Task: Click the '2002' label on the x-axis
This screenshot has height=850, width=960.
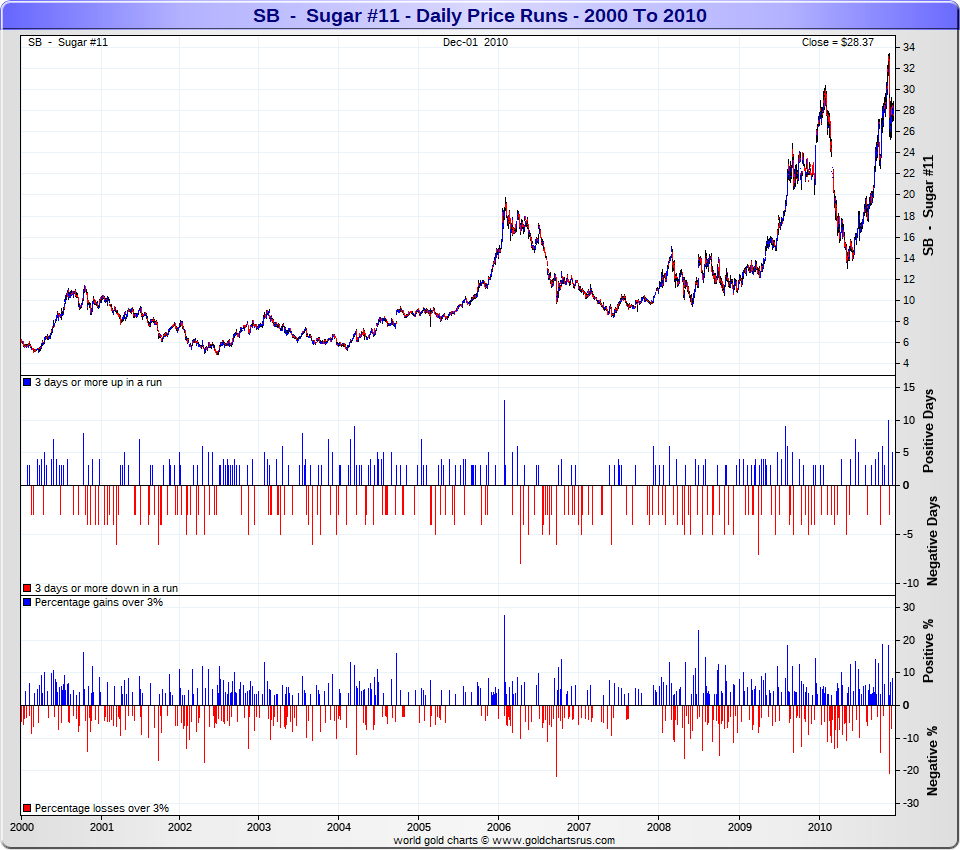Action: (180, 827)
